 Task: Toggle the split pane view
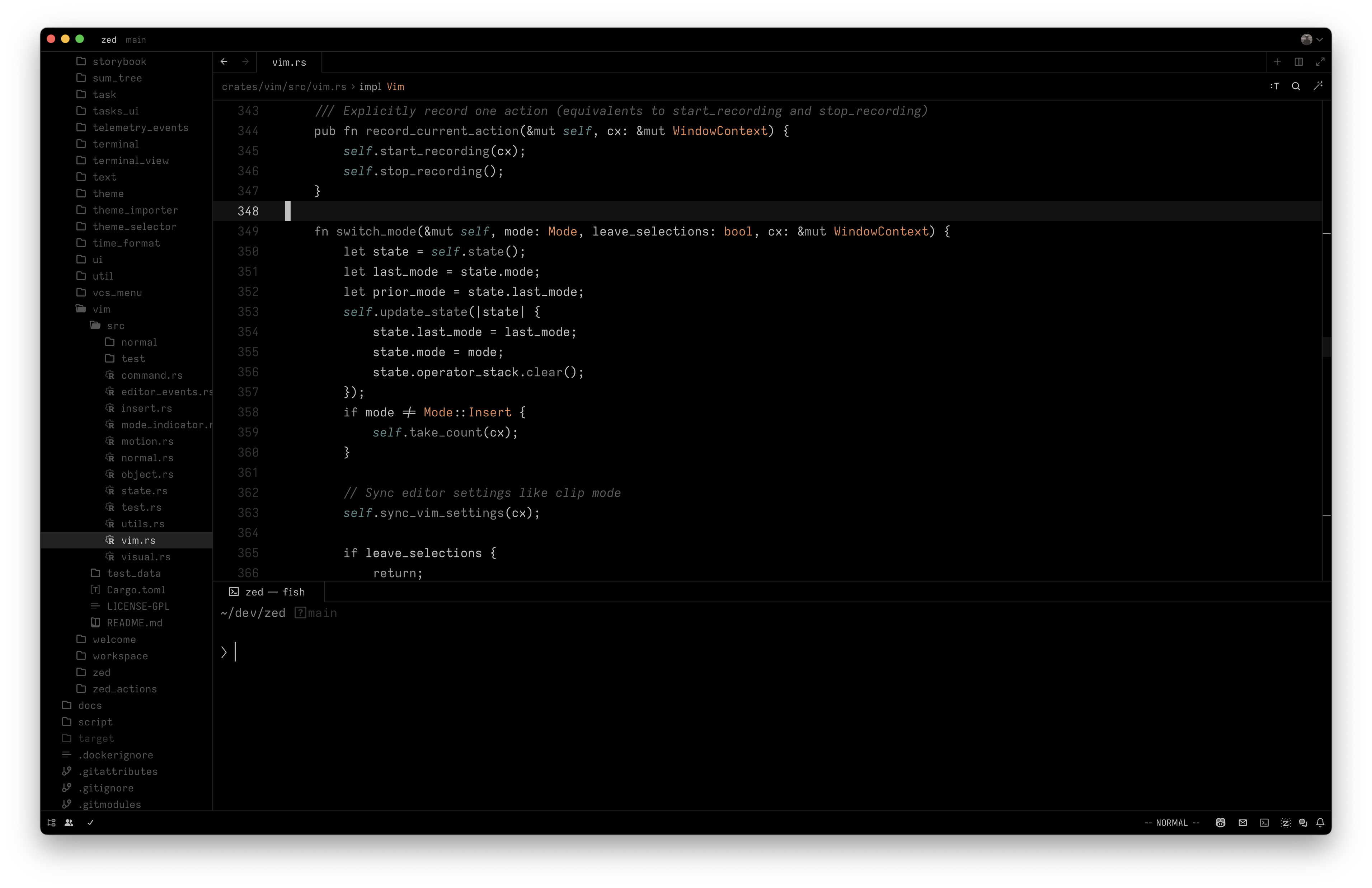tap(1298, 61)
